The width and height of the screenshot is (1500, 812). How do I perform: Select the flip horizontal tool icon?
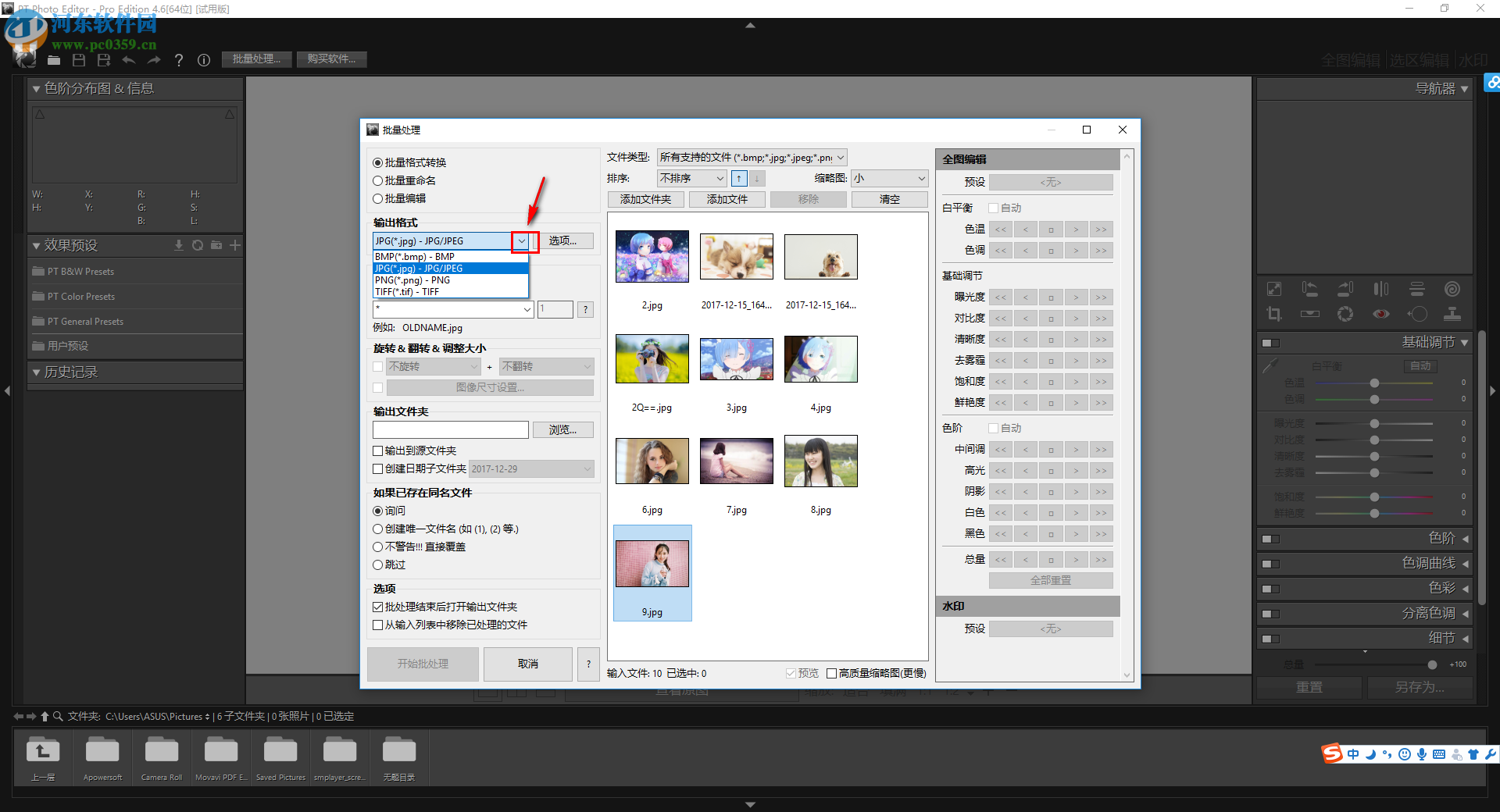click(1381, 290)
